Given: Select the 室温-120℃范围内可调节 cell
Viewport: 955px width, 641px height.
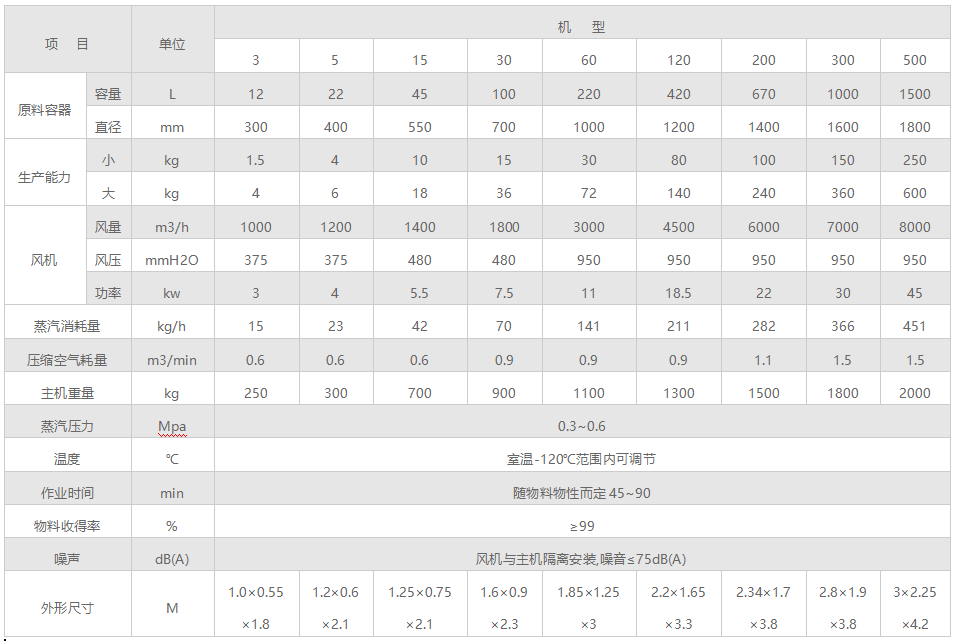Looking at the screenshot, I should [x=581, y=460].
